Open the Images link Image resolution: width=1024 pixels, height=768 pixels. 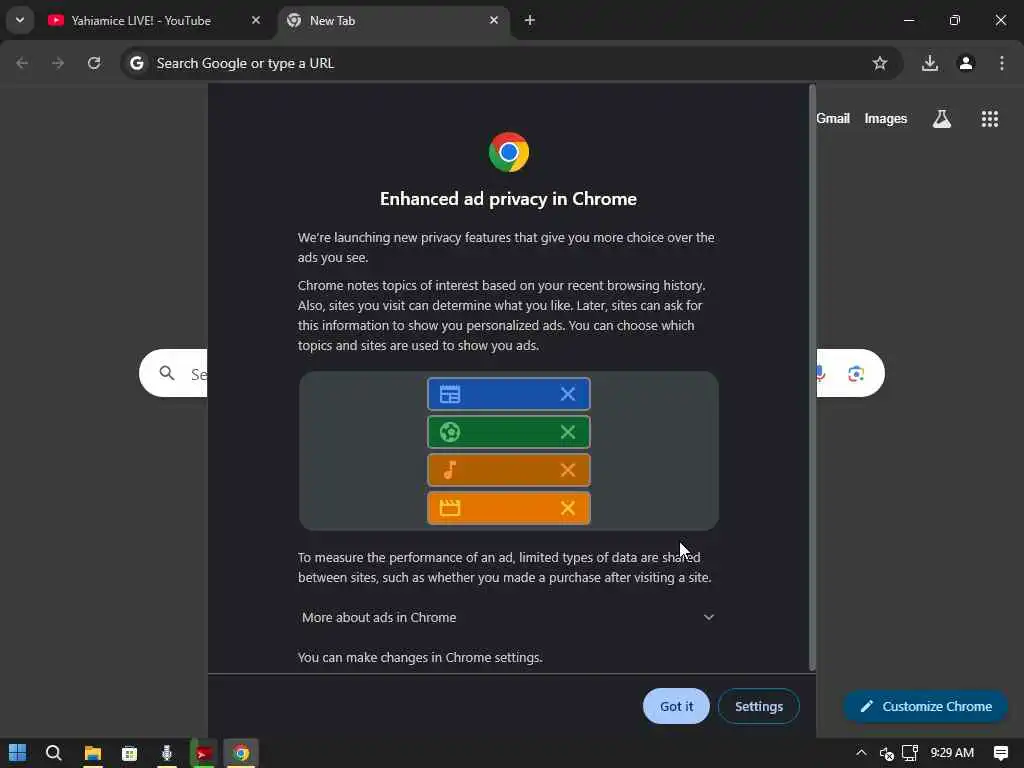point(886,118)
